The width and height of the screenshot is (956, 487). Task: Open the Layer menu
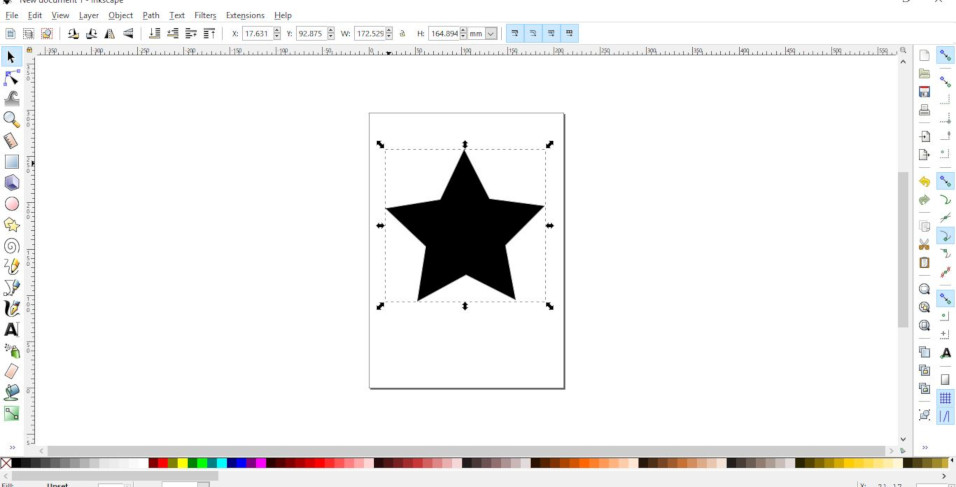pyautogui.click(x=88, y=15)
